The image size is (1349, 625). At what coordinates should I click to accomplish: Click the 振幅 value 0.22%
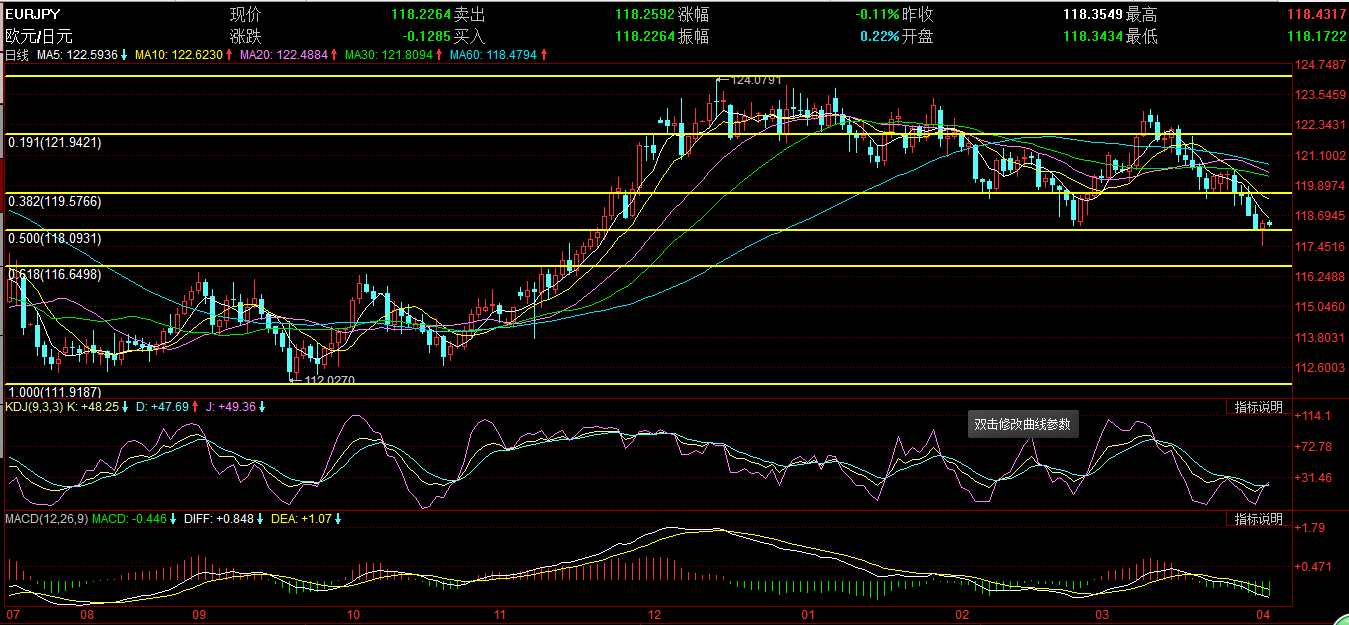(x=879, y=36)
